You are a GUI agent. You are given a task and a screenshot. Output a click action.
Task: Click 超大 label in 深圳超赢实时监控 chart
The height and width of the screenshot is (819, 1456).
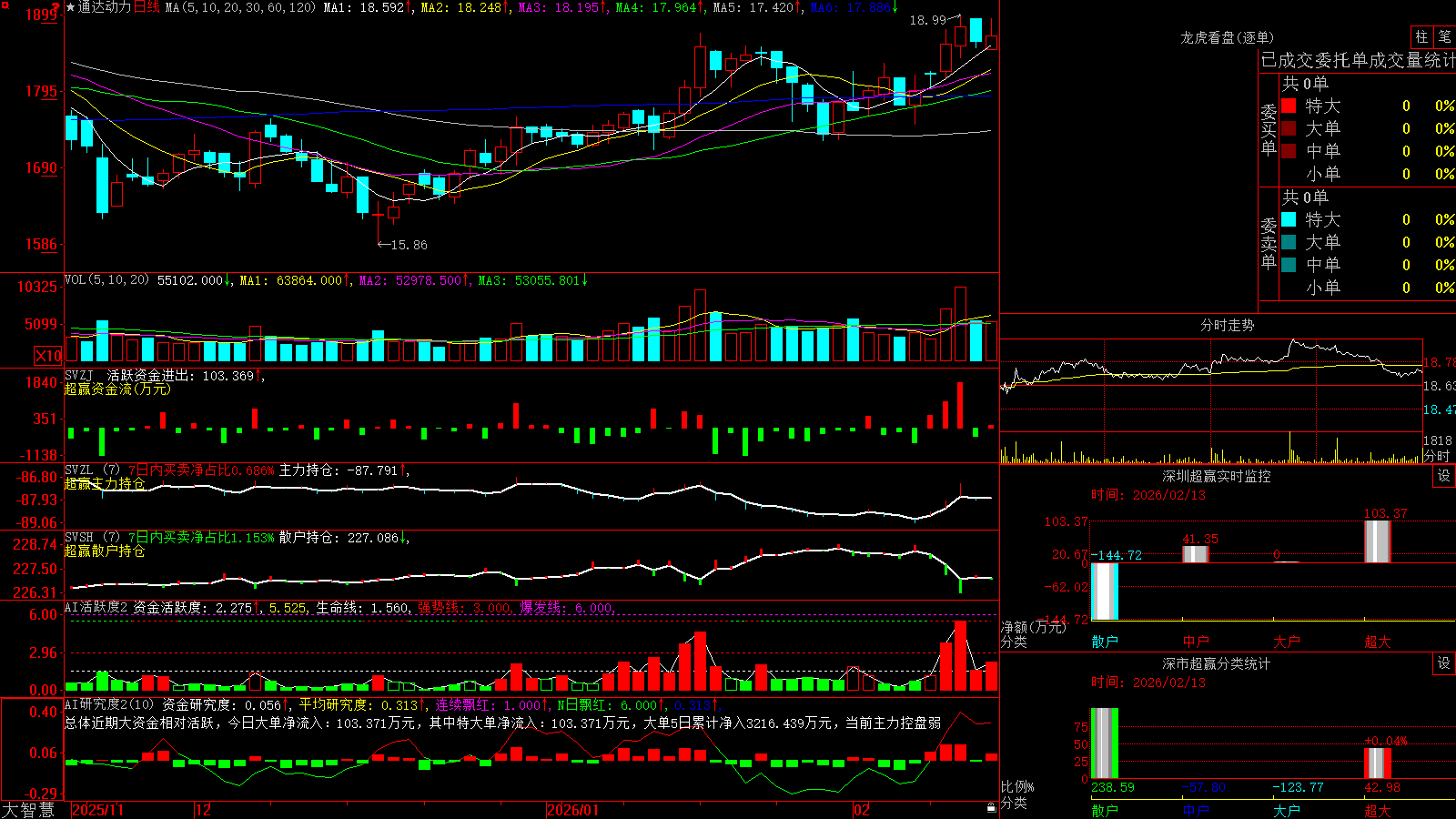[1378, 642]
